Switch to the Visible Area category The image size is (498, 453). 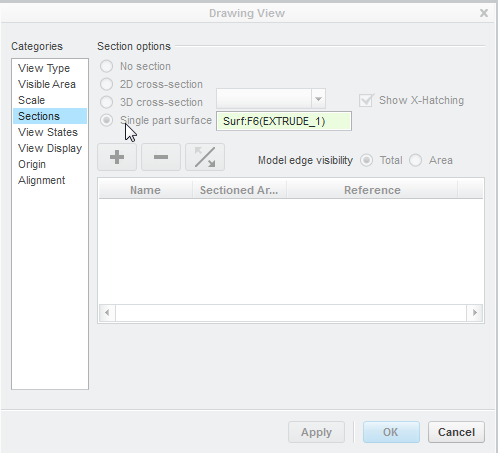[x=47, y=84]
